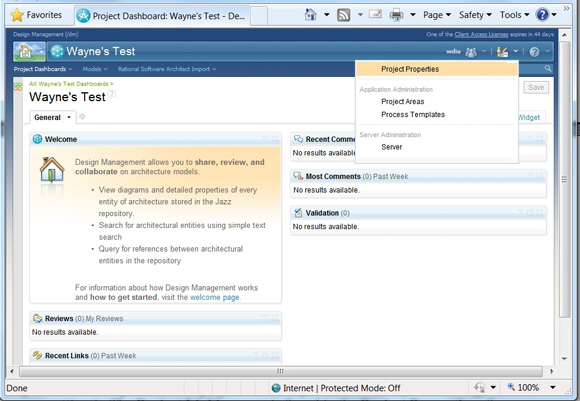Click the dashboards sidebar icon left of title
This screenshot has height=401, width=580.
coord(18,87)
